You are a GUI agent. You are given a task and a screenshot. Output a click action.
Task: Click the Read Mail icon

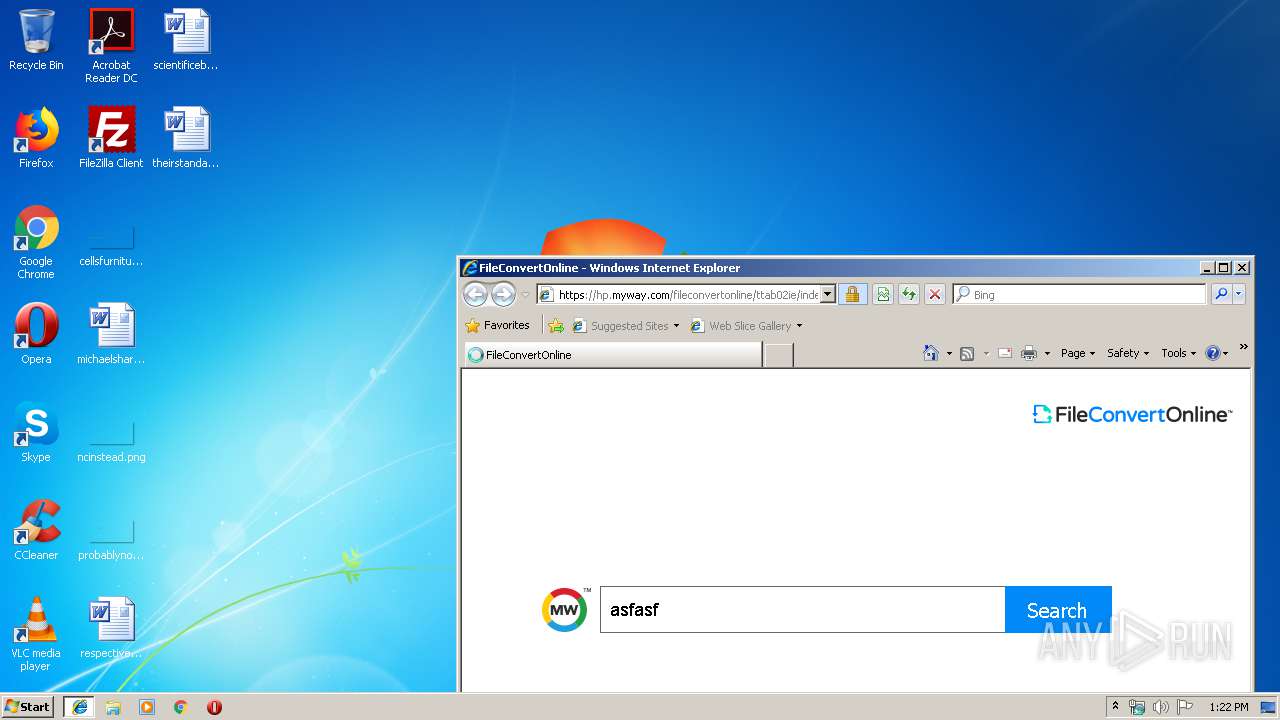[1005, 353]
